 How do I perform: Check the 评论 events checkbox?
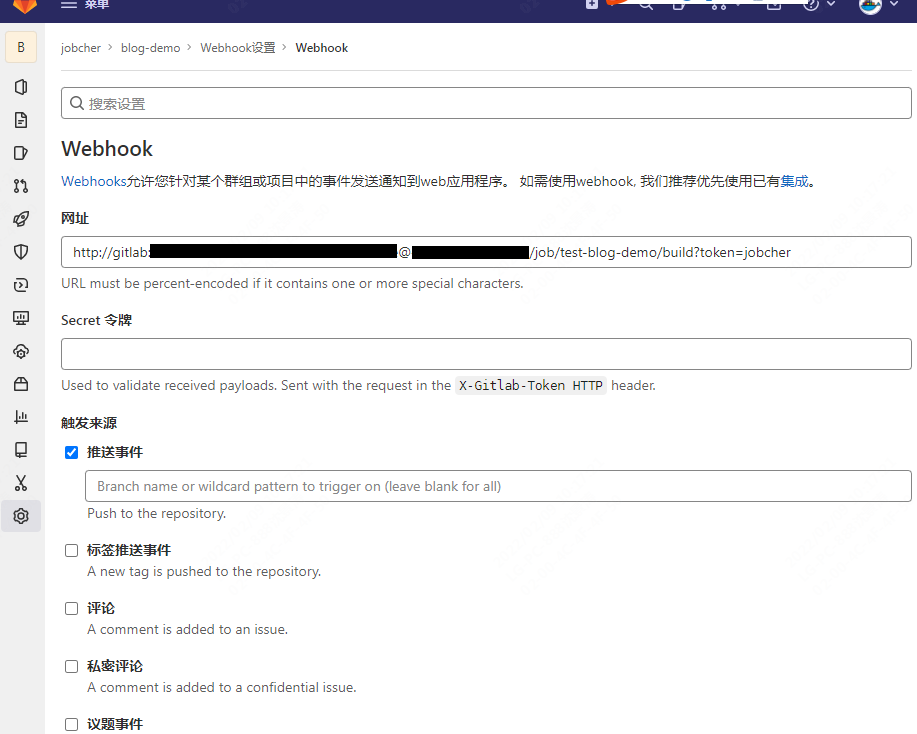tap(71, 608)
